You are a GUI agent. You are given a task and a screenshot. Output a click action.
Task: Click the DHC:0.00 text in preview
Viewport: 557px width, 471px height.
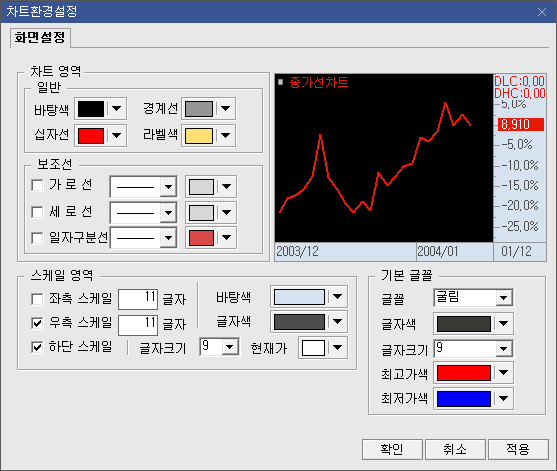[520, 93]
